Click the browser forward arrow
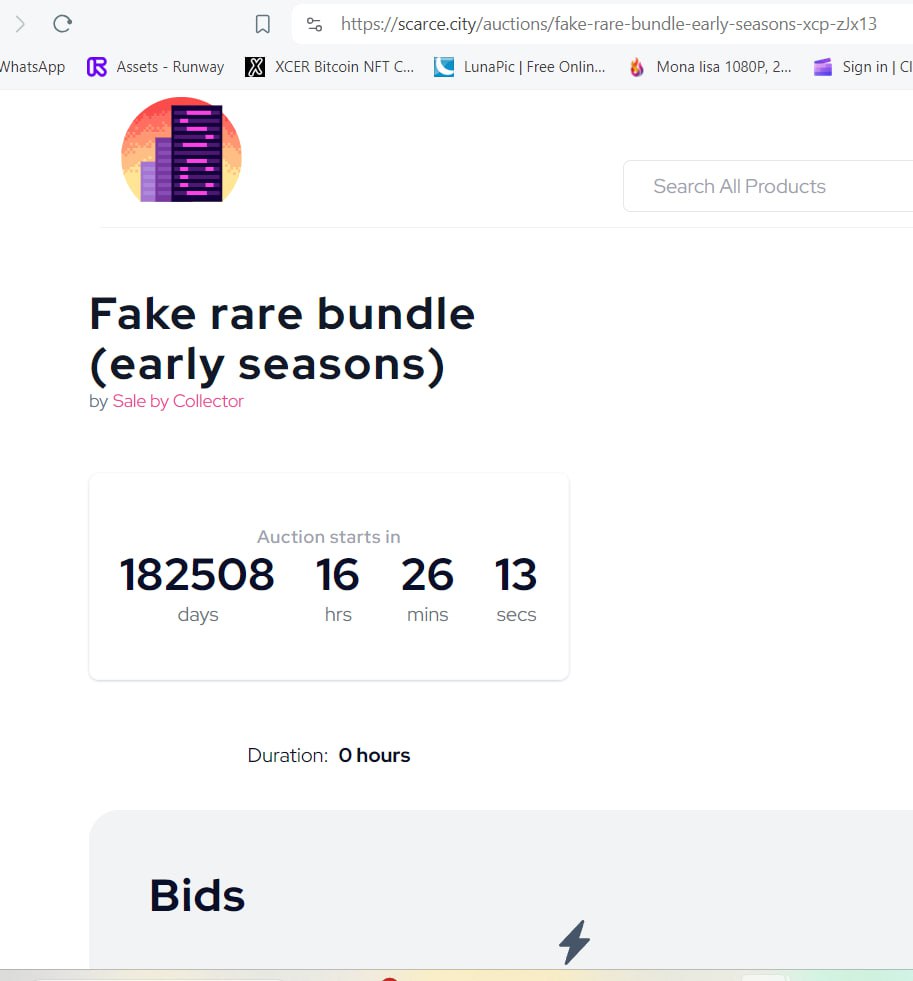The height and width of the screenshot is (981, 913). click(20, 24)
